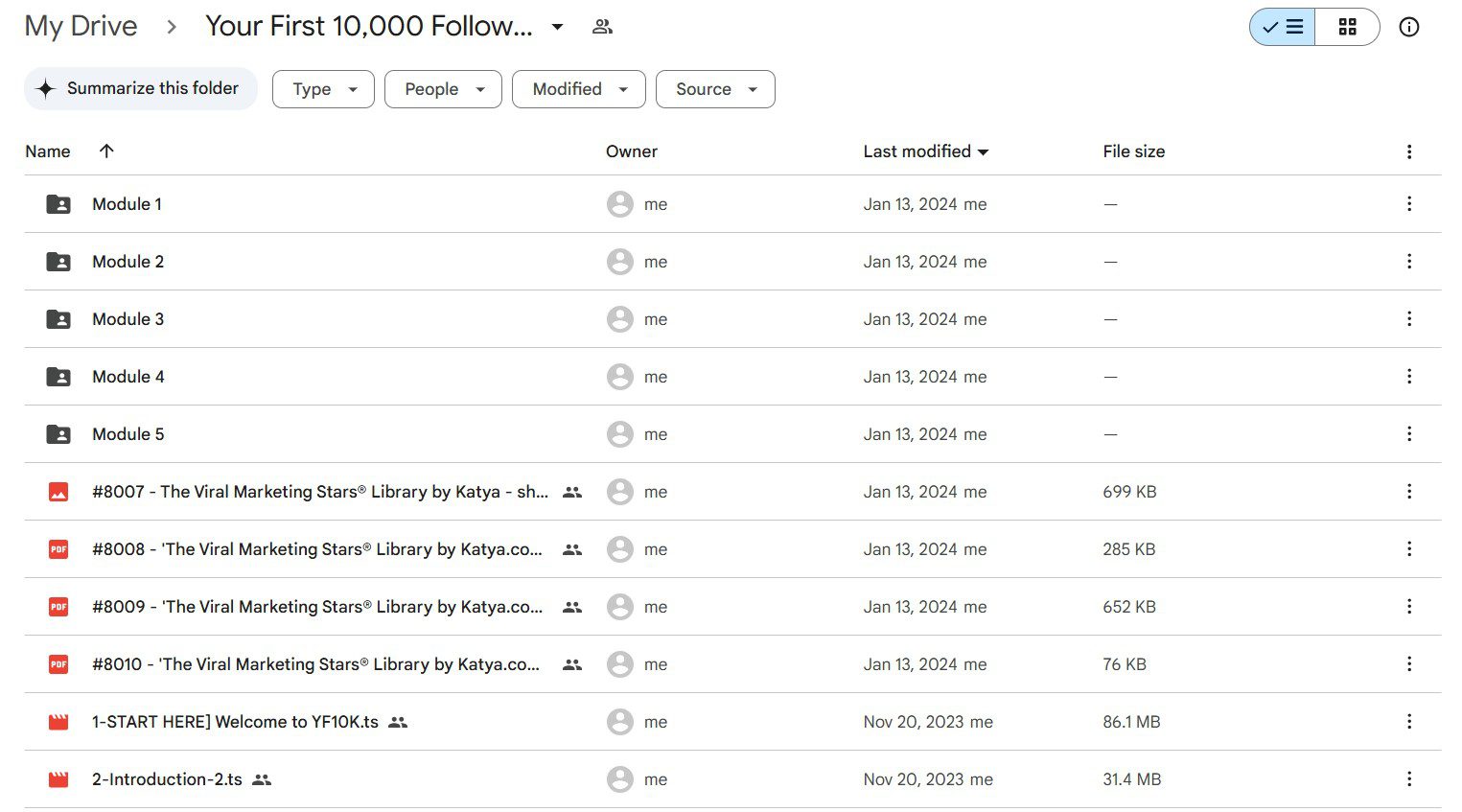Viewport: 1462px width, 812px height.
Task: Go back to My Drive
Action: [81, 26]
